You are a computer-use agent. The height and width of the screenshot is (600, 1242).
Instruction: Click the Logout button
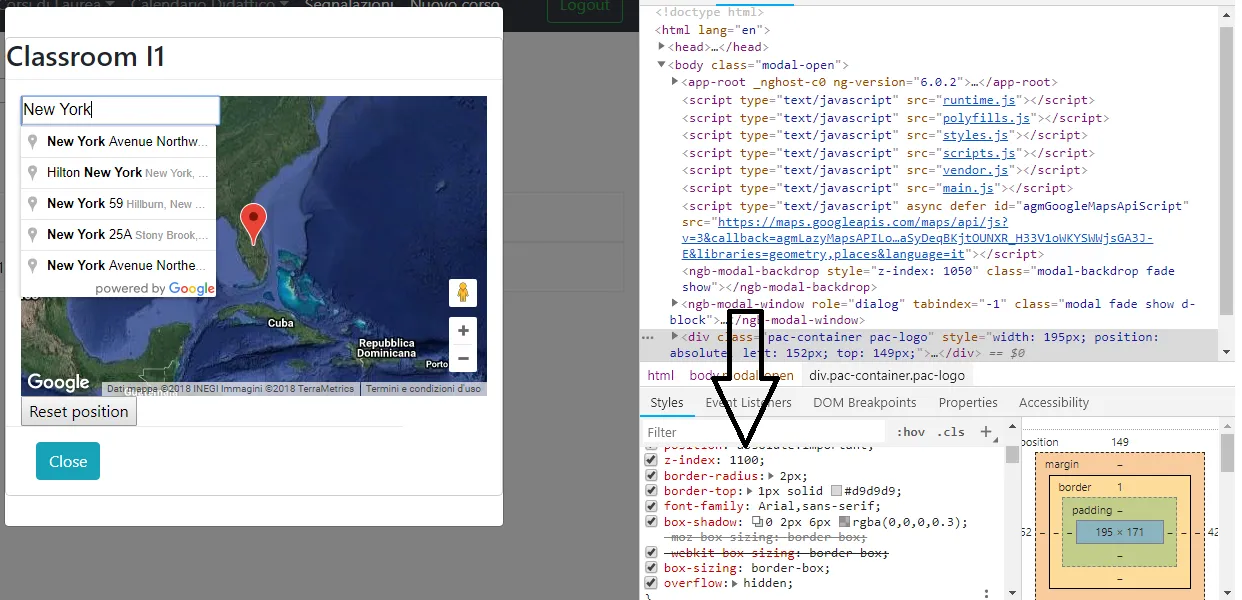585,7
